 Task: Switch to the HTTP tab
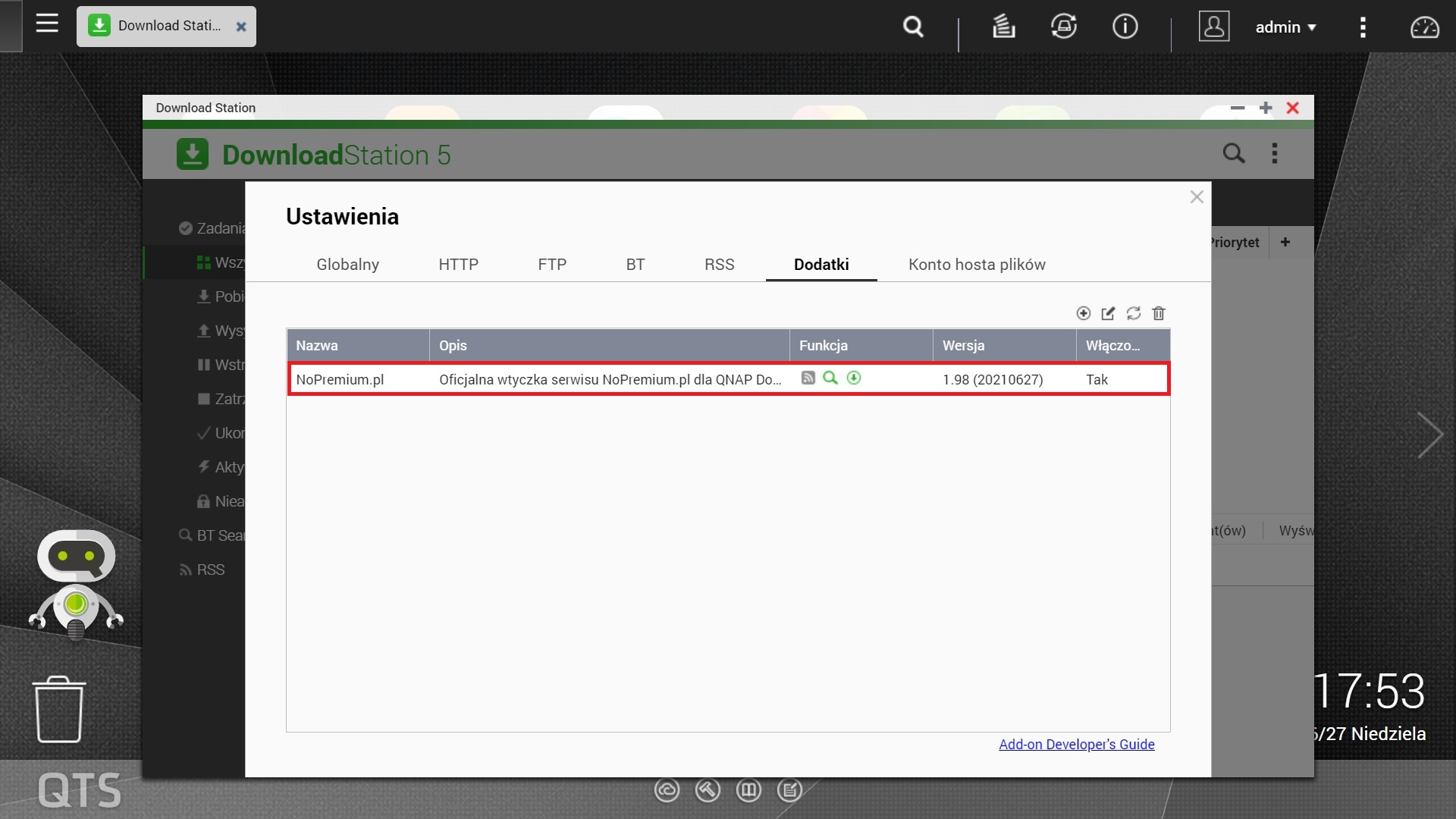pos(458,265)
